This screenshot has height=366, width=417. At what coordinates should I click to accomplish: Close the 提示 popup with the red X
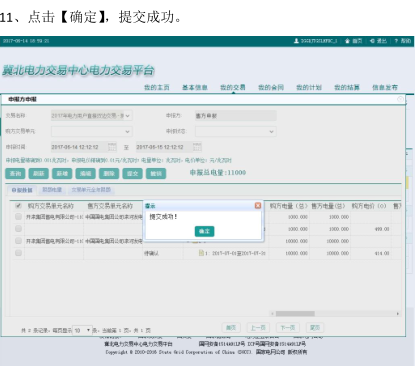pyautogui.click(x=258, y=206)
